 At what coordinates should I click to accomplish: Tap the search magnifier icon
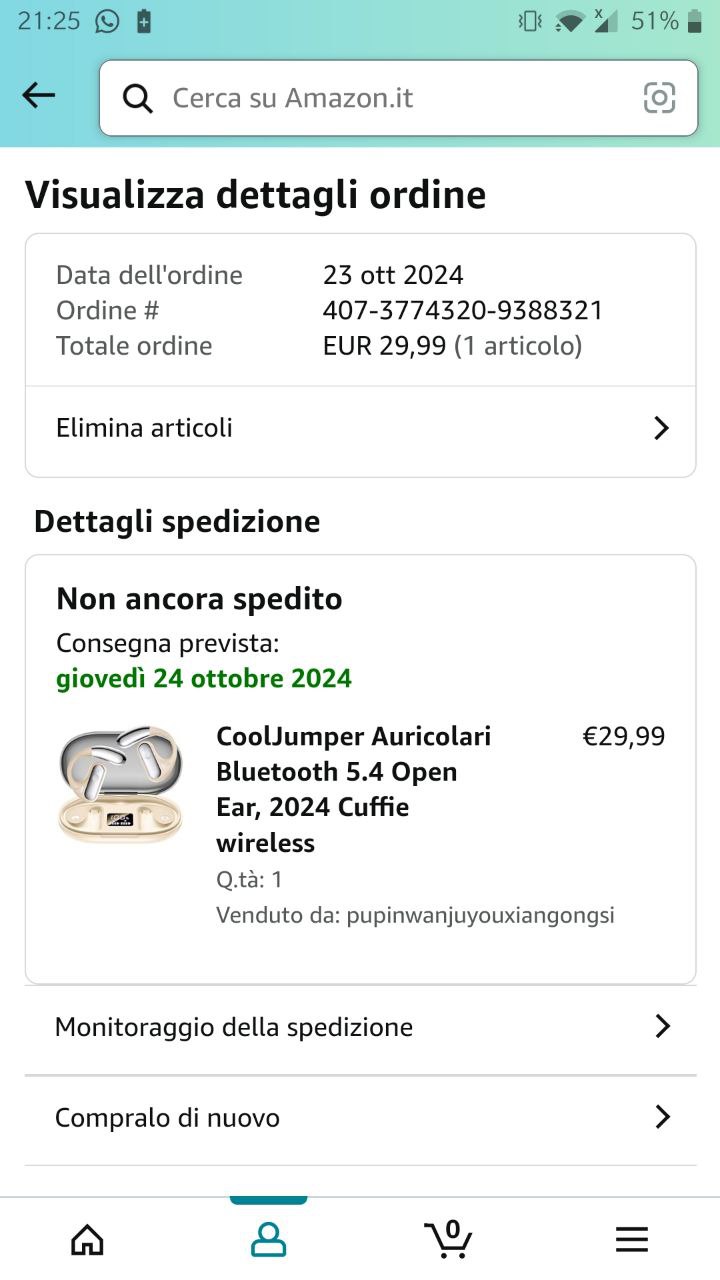pyautogui.click(x=137, y=98)
